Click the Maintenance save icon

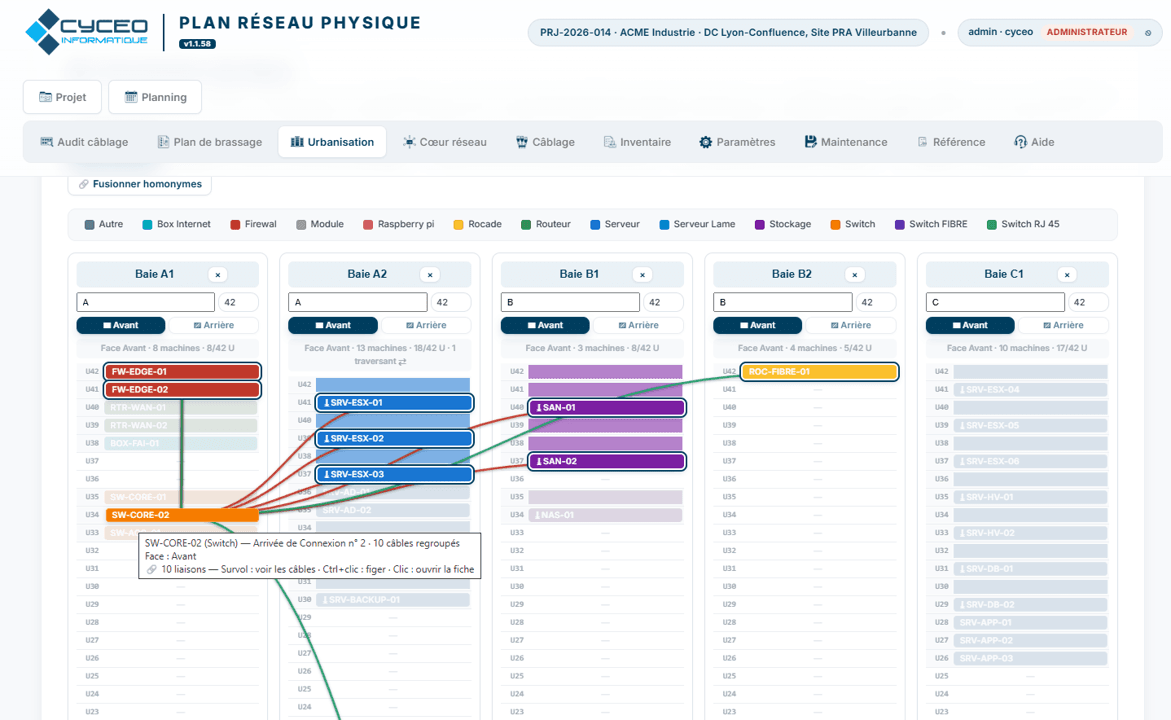click(x=810, y=142)
